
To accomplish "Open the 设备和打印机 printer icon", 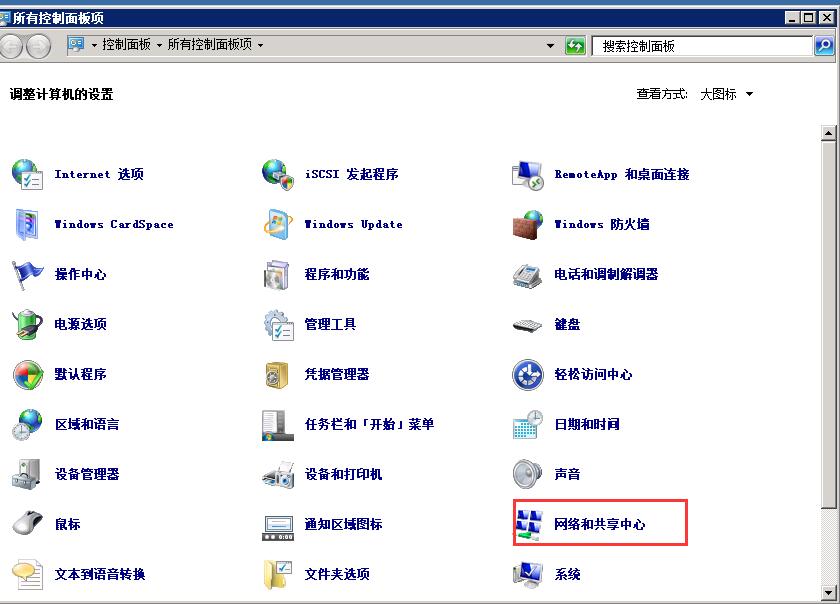I will click(278, 475).
